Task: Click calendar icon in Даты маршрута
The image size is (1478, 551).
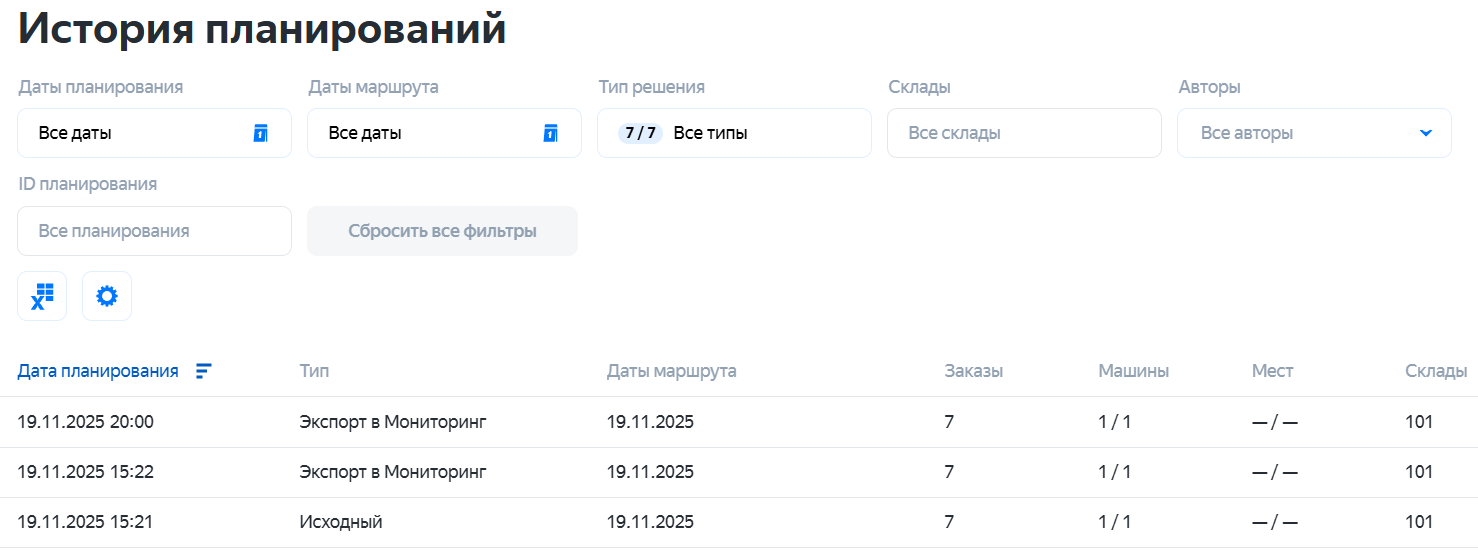Action: pos(550,133)
